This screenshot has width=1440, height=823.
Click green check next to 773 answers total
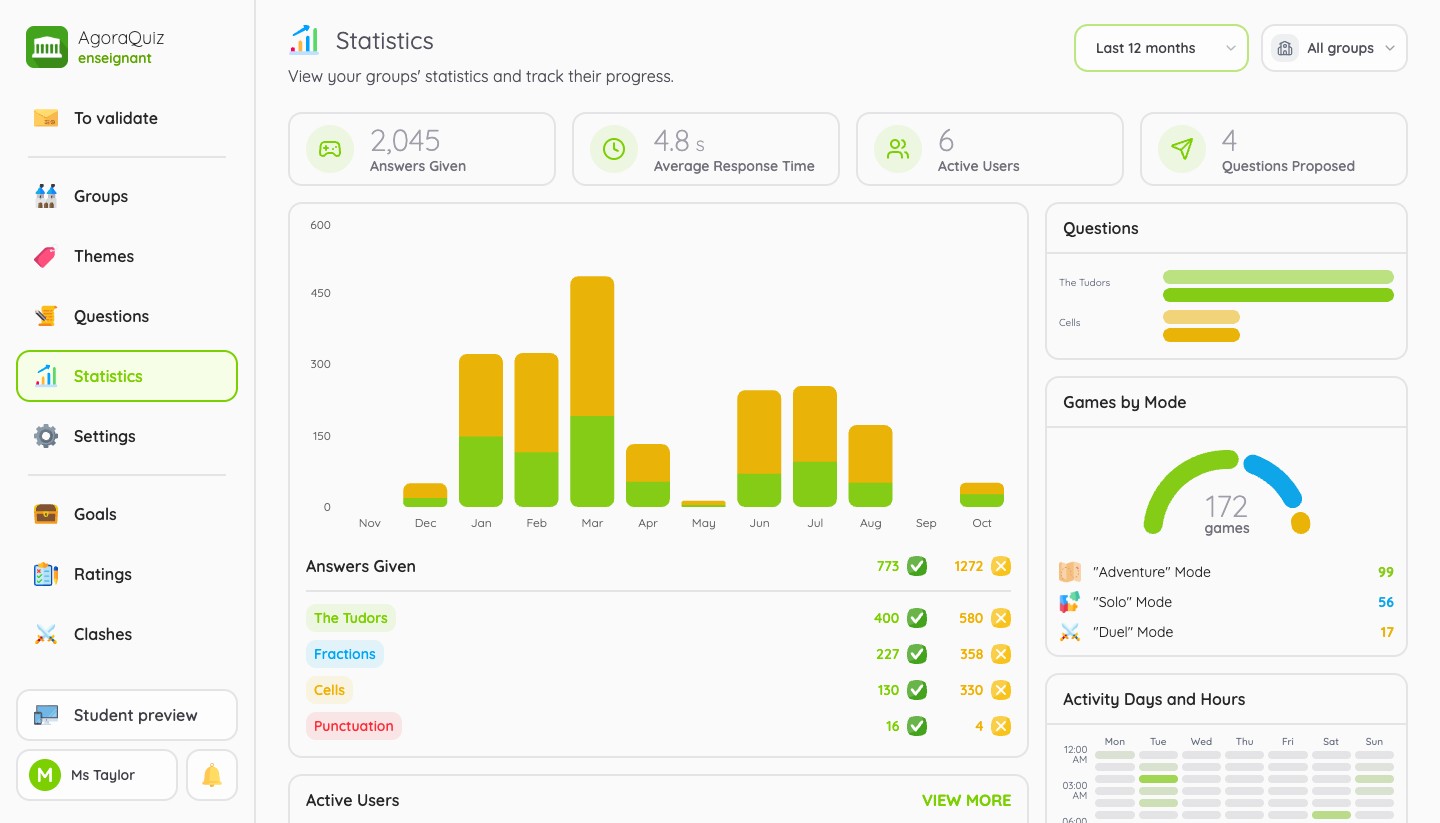[917, 566]
